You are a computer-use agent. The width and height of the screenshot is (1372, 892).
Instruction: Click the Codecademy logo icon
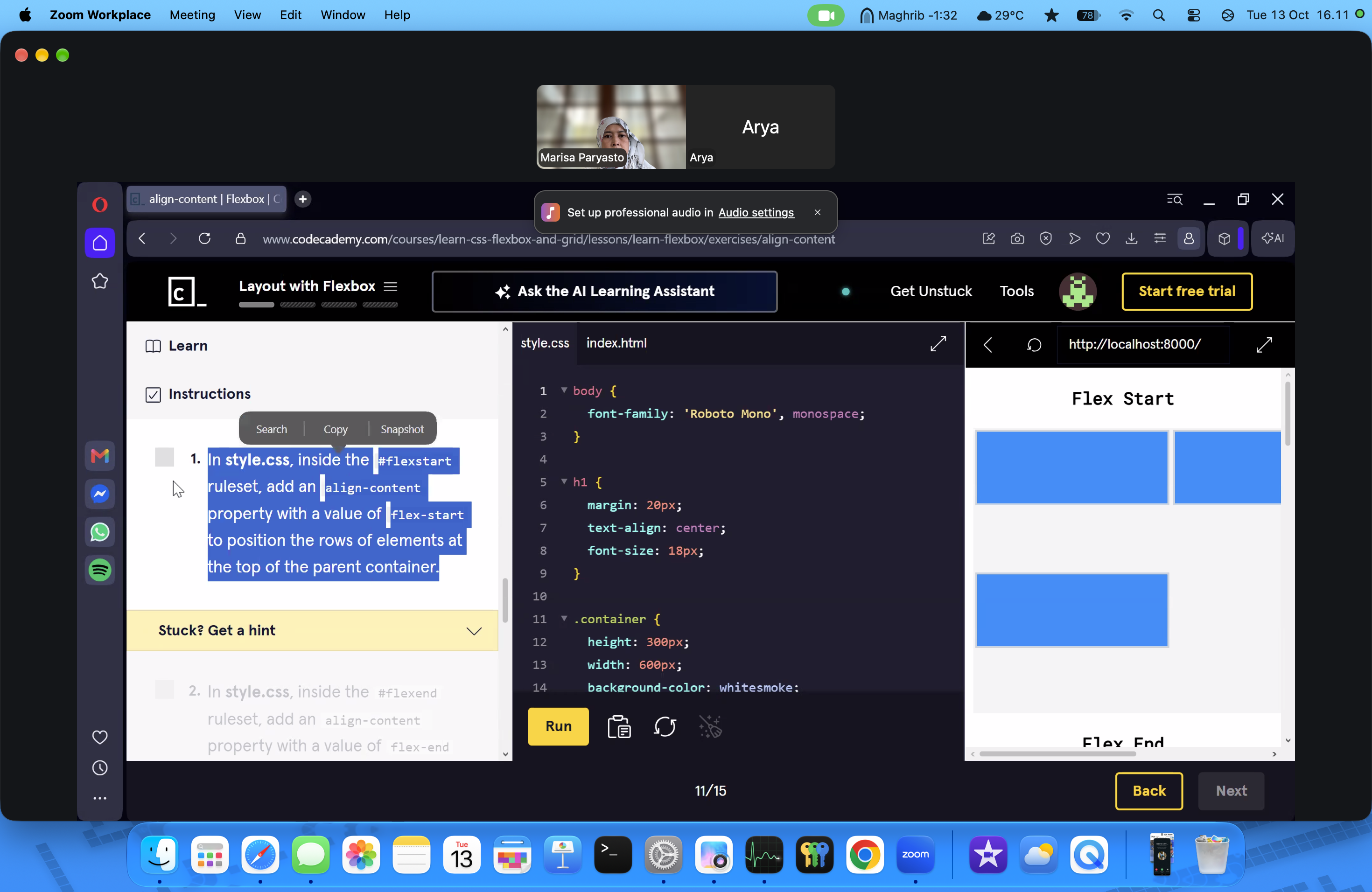tap(186, 292)
